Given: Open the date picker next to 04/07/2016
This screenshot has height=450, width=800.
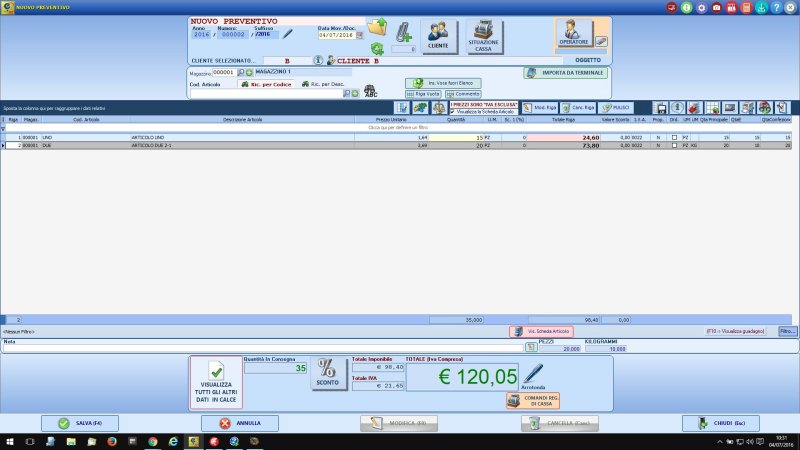Looking at the screenshot, I should 360,35.
